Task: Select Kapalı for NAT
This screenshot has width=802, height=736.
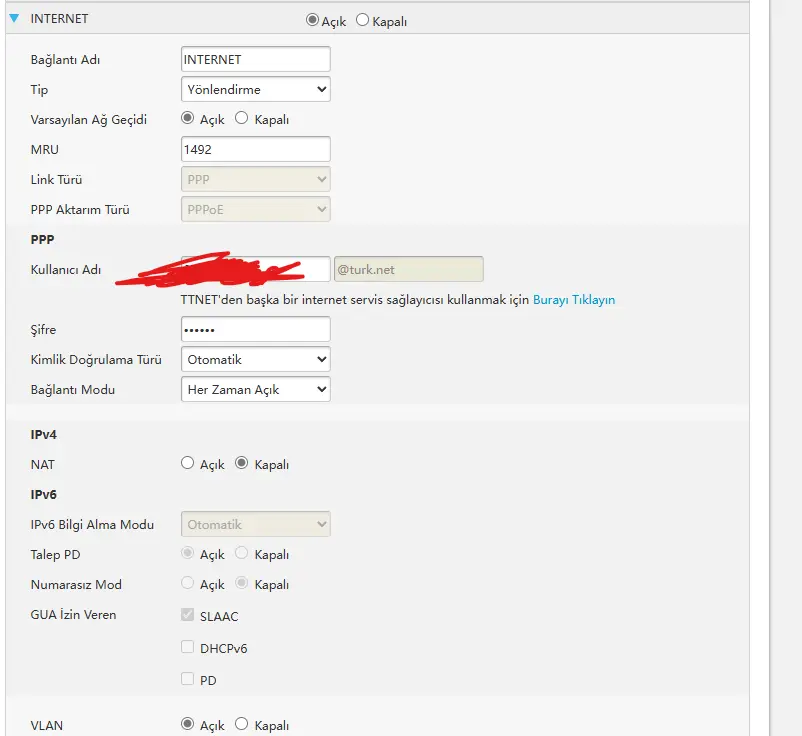Action: point(241,463)
